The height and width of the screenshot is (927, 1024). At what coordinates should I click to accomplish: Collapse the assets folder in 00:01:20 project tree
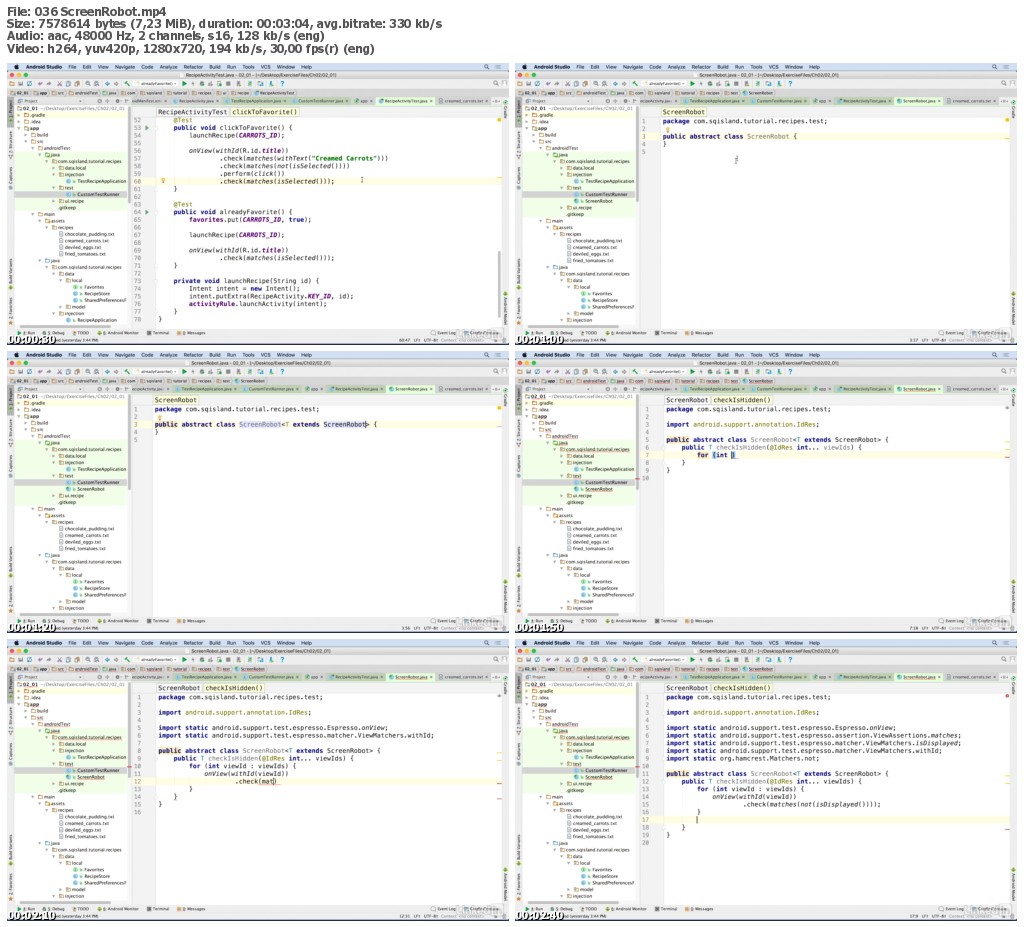(40, 515)
